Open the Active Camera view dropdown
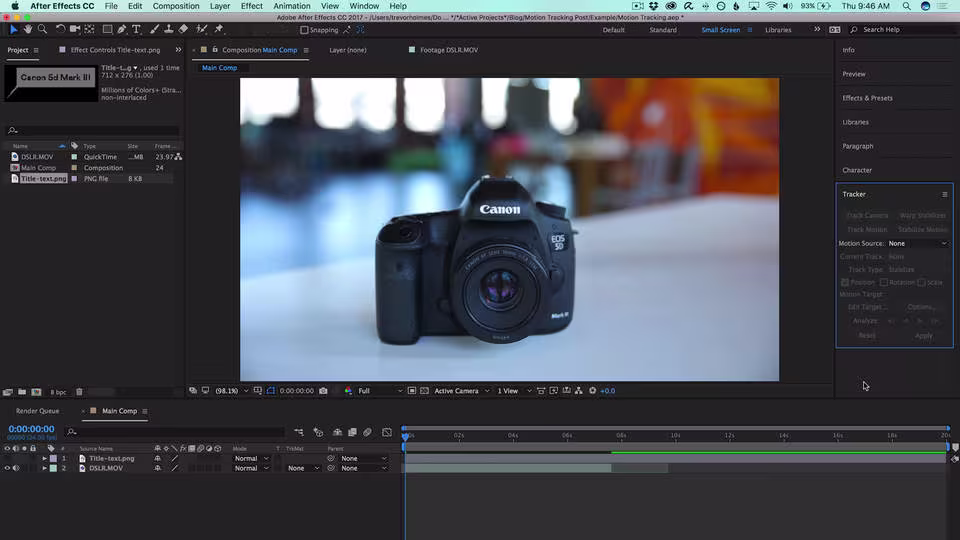This screenshot has height=540, width=960. click(x=462, y=391)
